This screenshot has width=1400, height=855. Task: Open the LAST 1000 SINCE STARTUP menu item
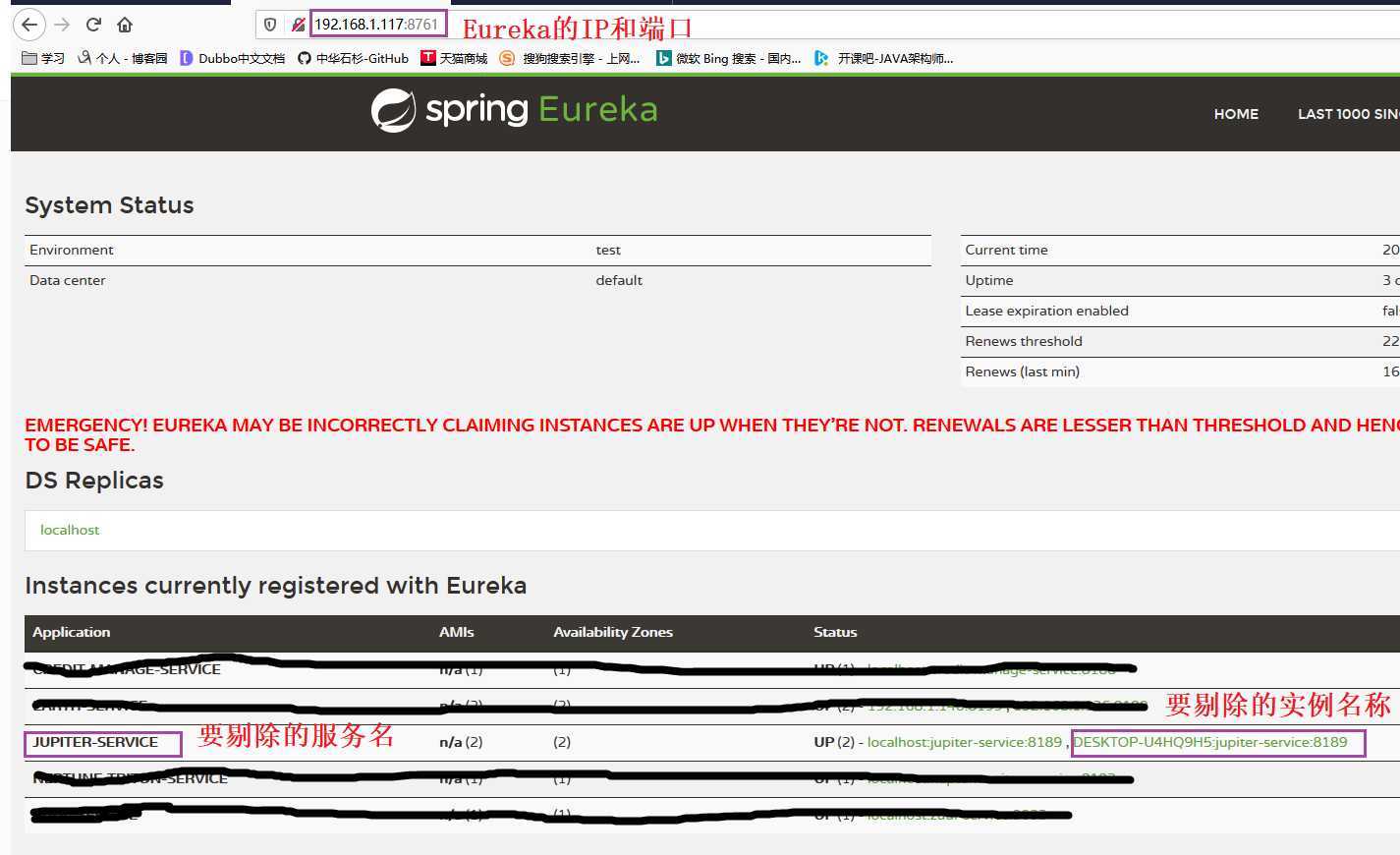point(1348,114)
